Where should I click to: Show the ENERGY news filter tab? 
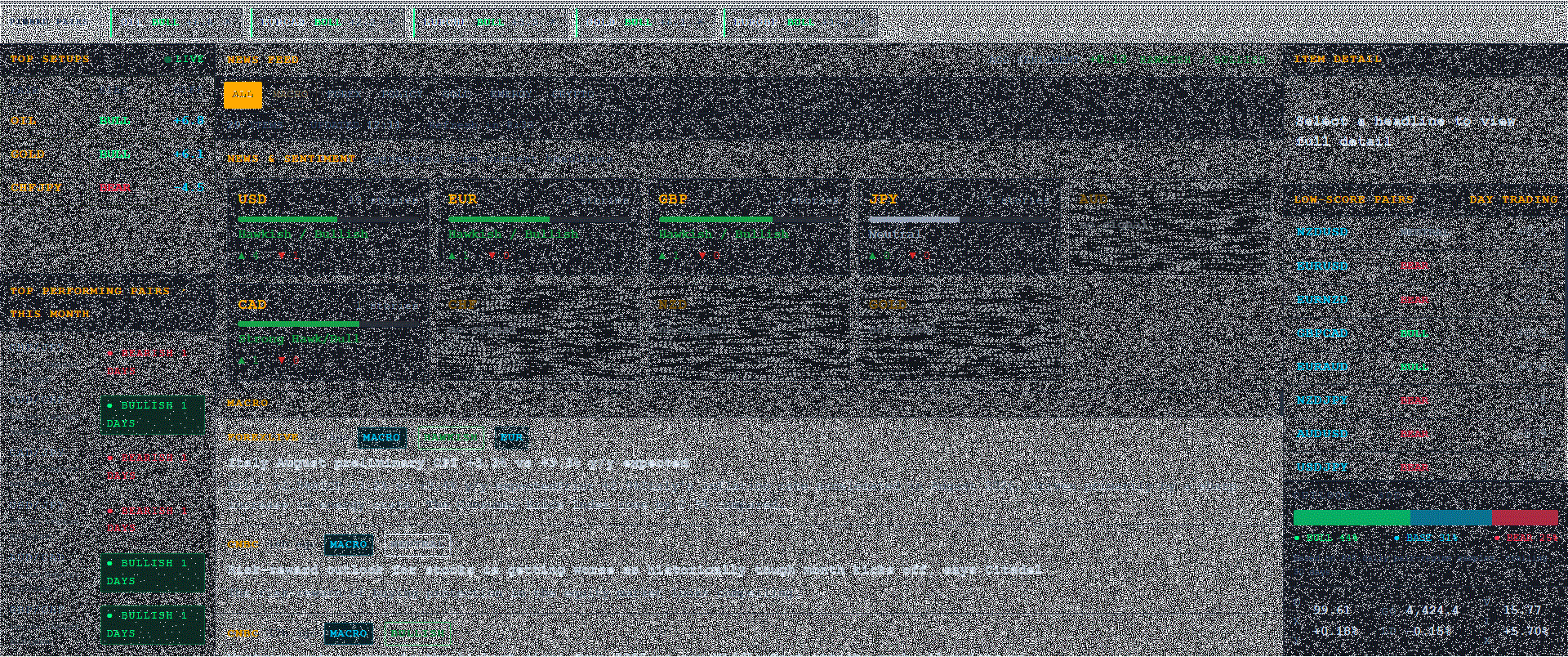coord(510,95)
